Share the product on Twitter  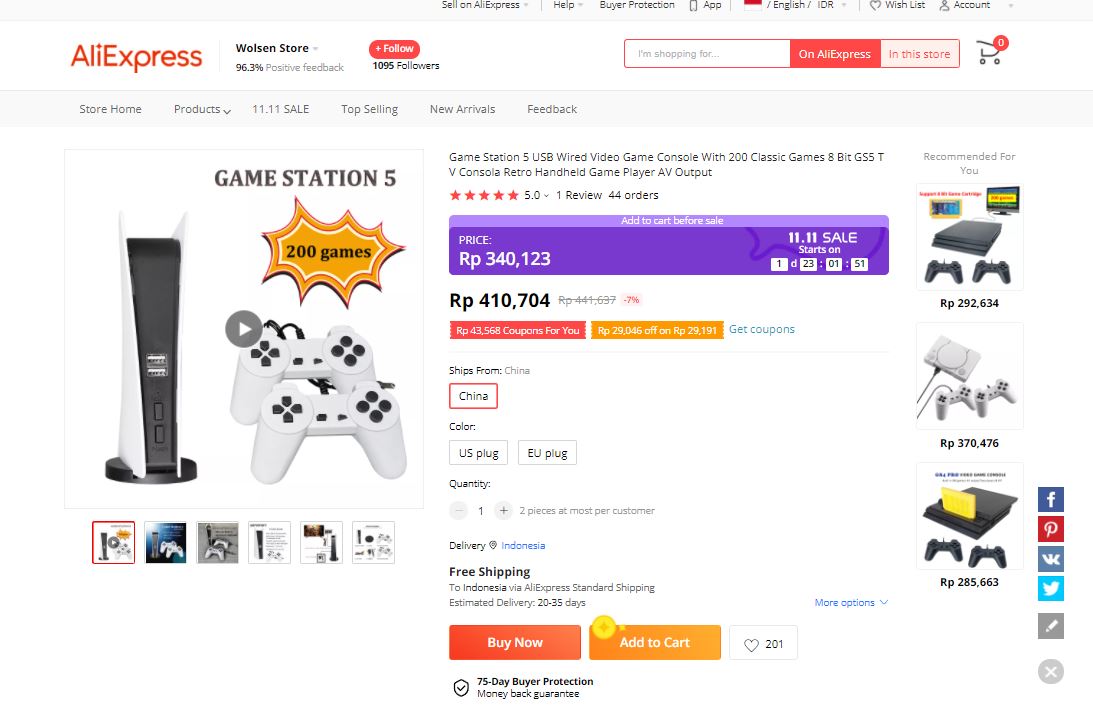[1050, 589]
